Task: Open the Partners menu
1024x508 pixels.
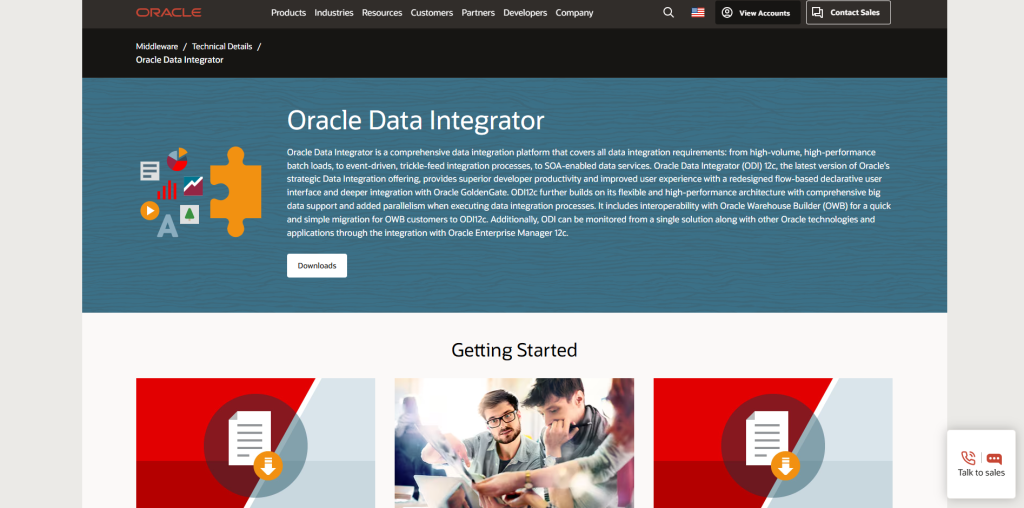Action: (478, 12)
